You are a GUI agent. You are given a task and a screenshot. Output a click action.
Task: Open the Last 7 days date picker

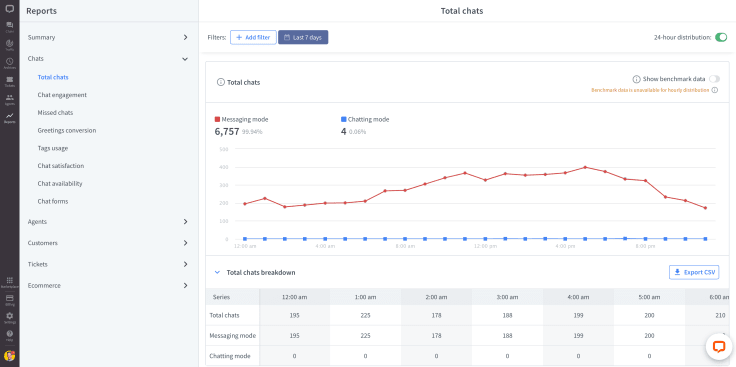303,38
